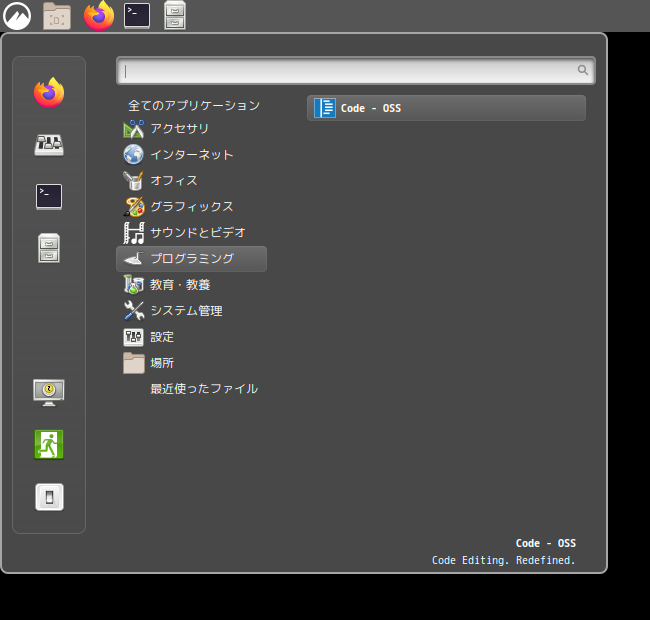Select the システム管理 category label
The image size is (650, 620).
pyautogui.click(x=186, y=311)
